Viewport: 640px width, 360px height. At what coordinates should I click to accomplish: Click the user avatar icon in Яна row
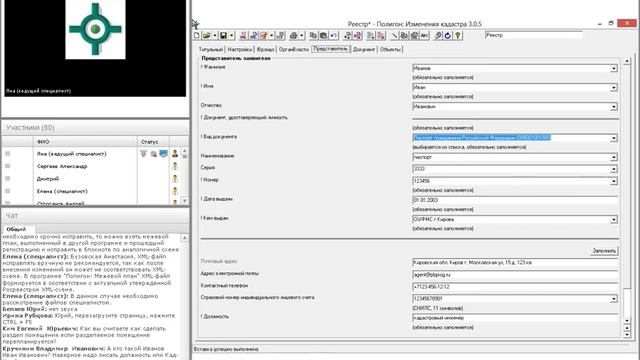pos(175,153)
